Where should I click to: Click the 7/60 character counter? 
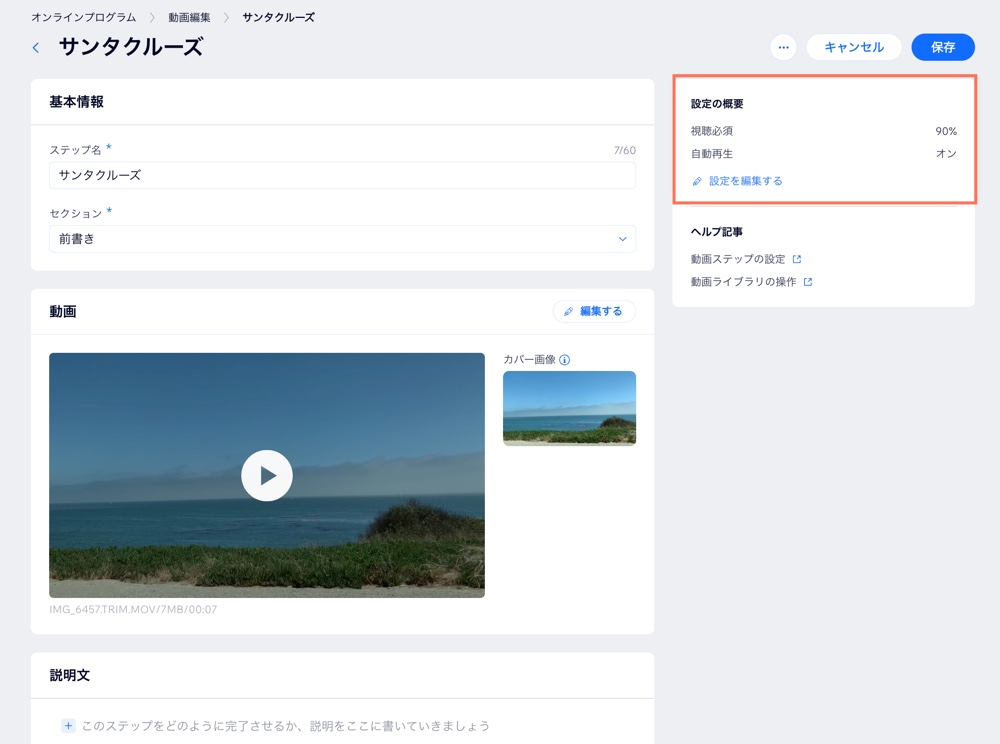click(624, 150)
